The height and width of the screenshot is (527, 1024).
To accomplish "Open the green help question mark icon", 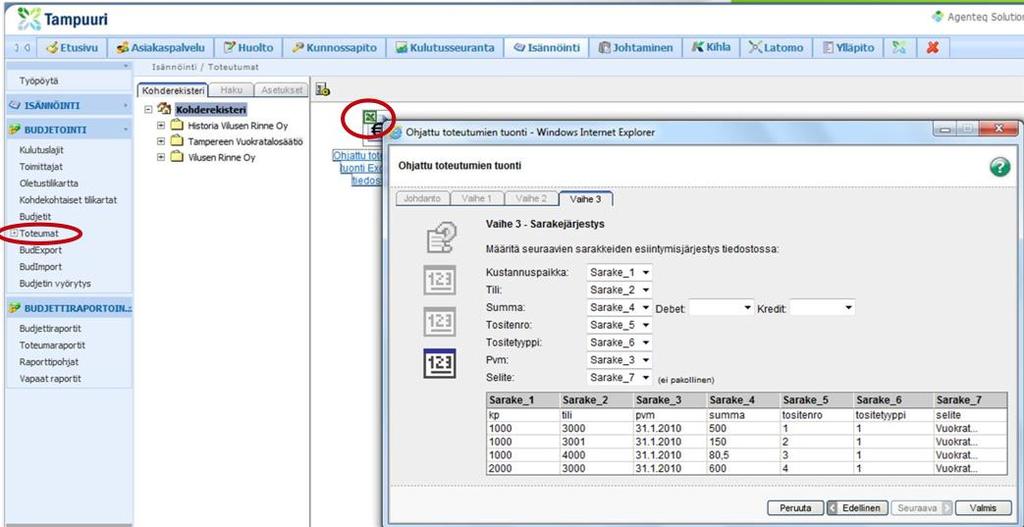I will point(999,167).
